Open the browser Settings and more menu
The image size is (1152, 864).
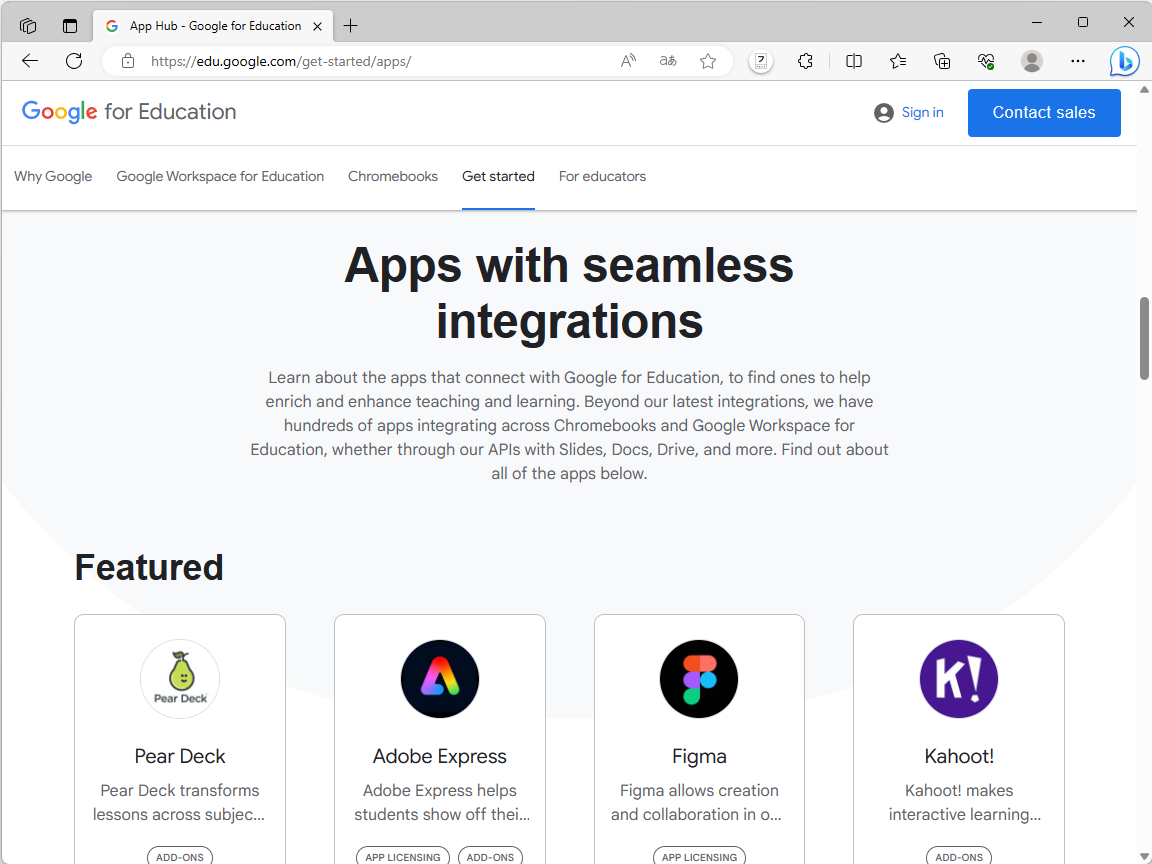(1077, 61)
